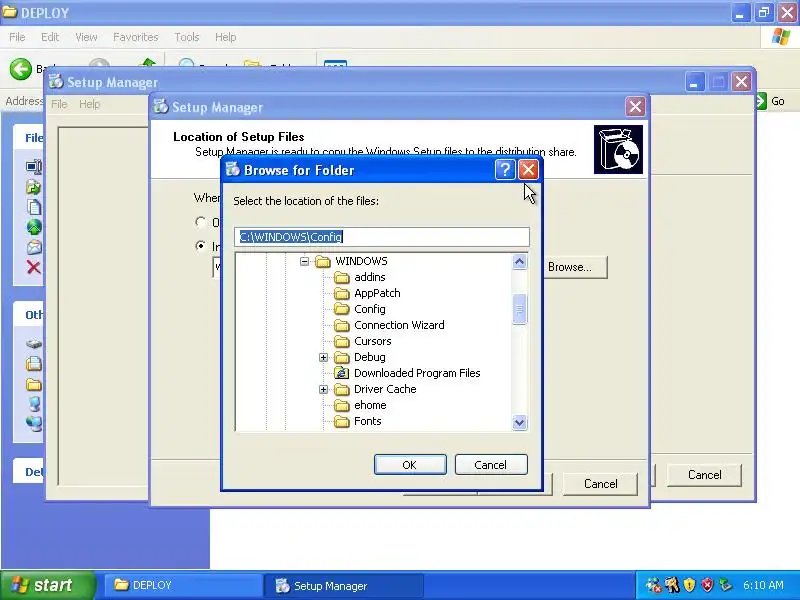This screenshot has width=800, height=600.
Task: Click the 'Fonts' folder name
Action: coord(367,421)
